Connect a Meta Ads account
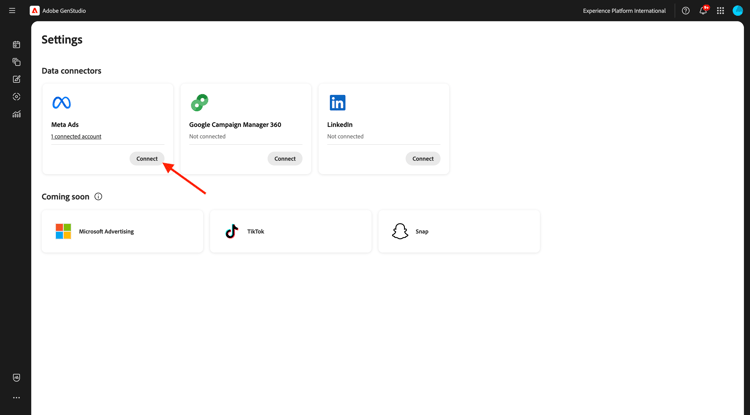This screenshot has width=750, height=415. click(x=147, y=159)
